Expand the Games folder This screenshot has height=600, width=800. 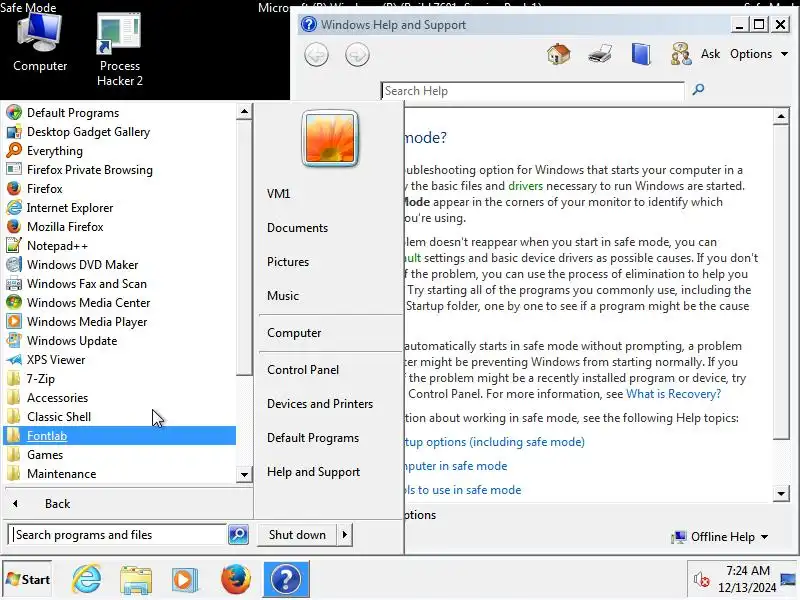120,455
